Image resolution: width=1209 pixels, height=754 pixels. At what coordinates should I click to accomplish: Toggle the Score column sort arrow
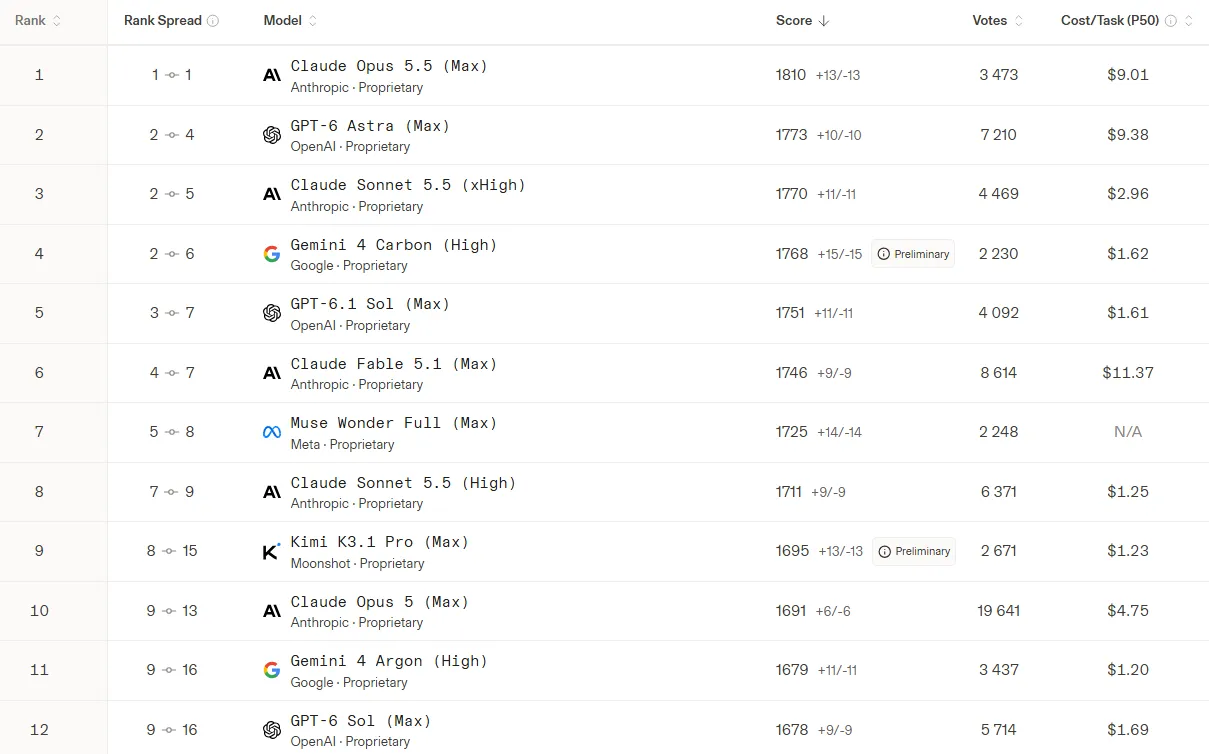click(824, 21)
